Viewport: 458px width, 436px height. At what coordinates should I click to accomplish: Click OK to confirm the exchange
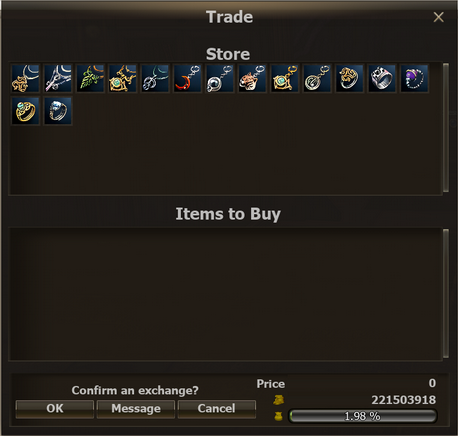point(55,409)
